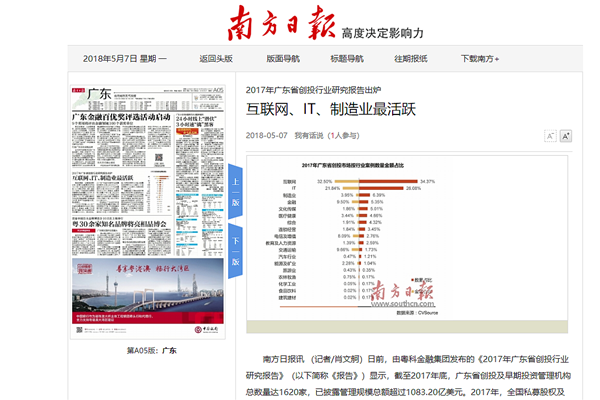This screenshot has width=600, height=400.
Task: Click 广东金融百优奖评选活动启动 on page thumbnail
Action: click(122, 117)
